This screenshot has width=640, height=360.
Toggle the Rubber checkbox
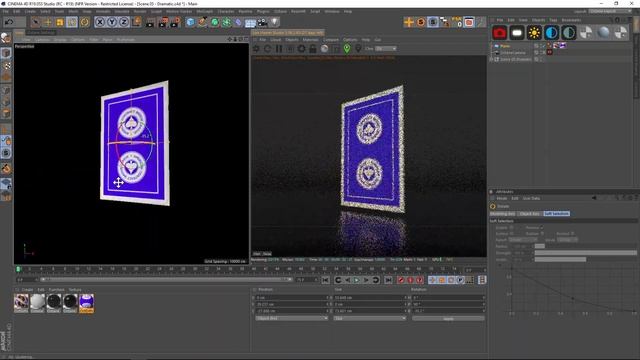(x=542, y=233)
